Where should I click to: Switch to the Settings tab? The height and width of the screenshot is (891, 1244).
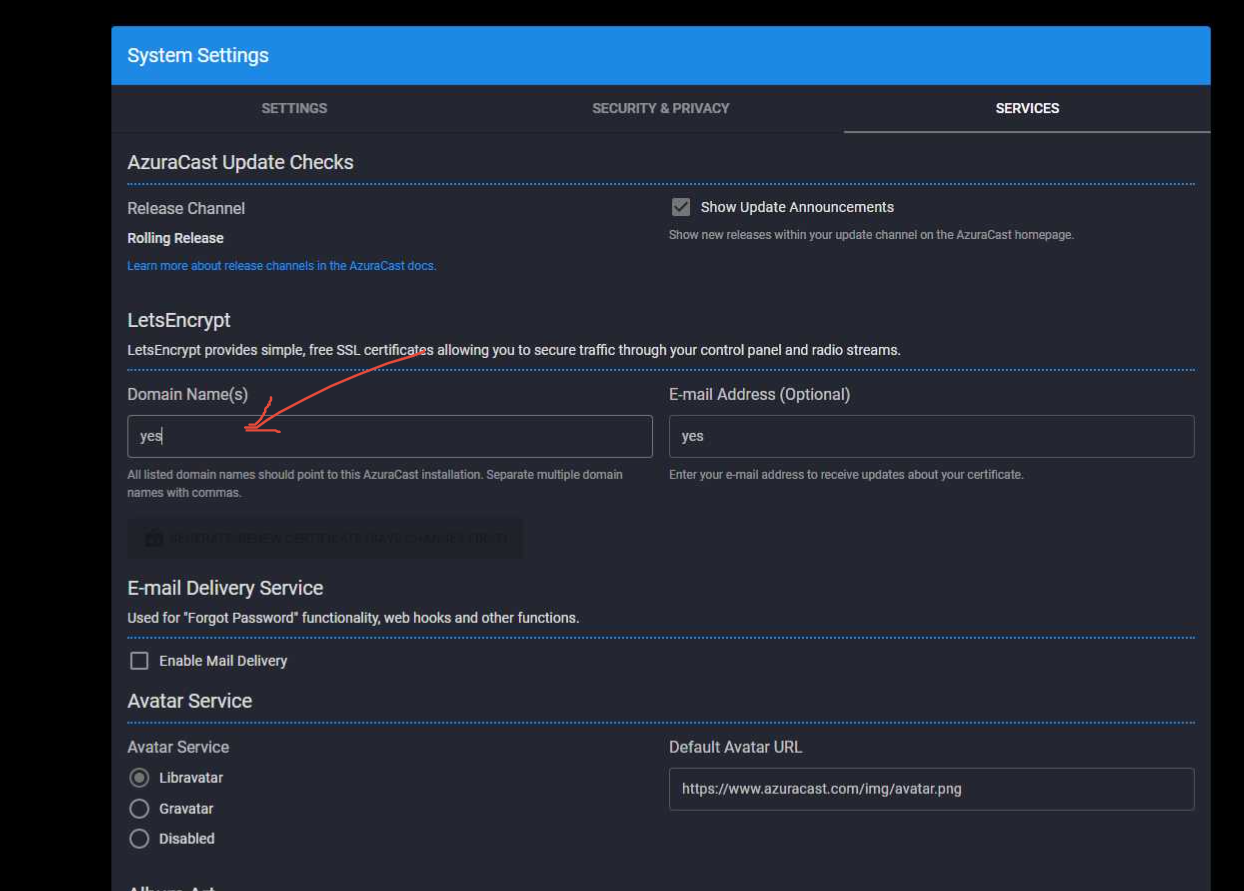click(x=294, y=108)
